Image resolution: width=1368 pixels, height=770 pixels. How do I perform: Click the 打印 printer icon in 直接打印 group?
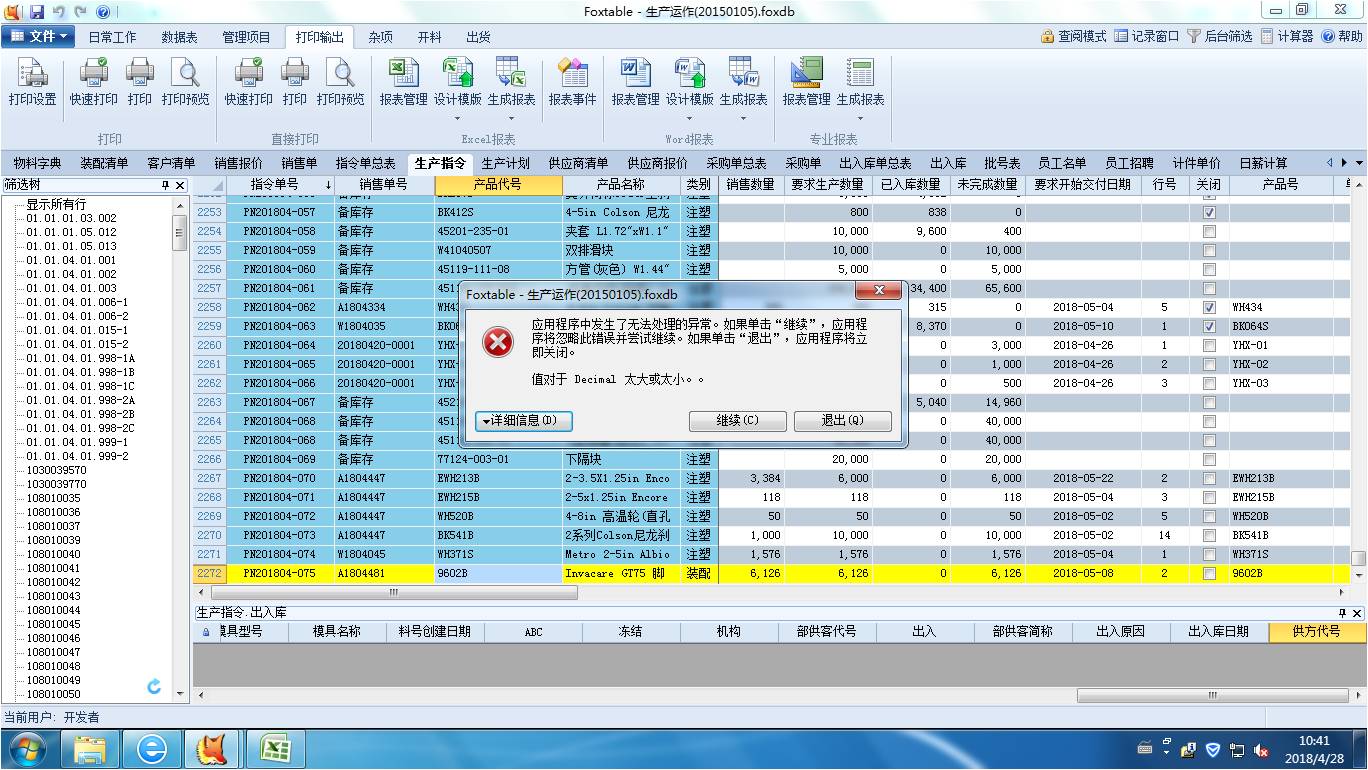pos(295,82)
